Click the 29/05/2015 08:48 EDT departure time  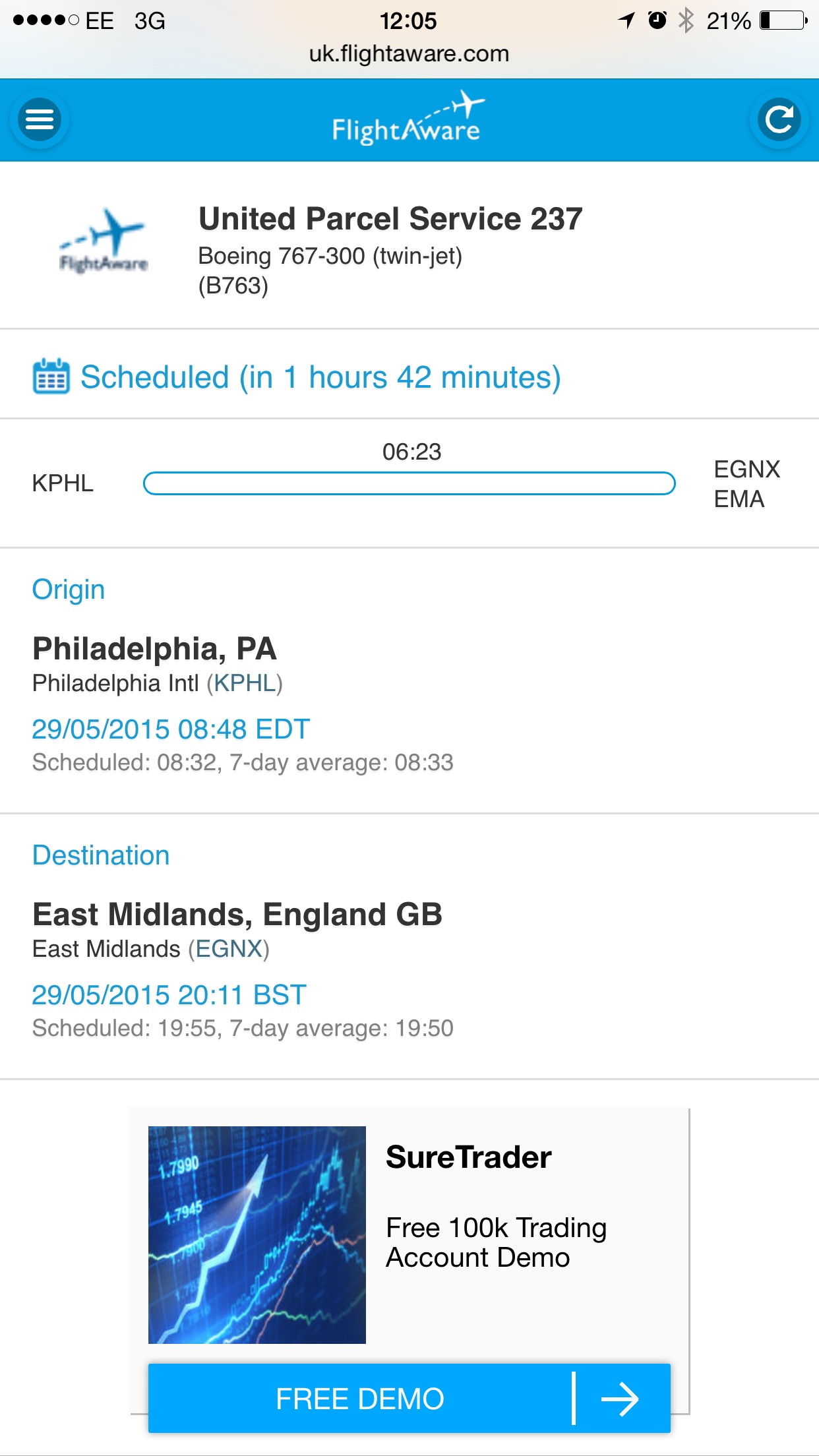[x=171, y=729]
